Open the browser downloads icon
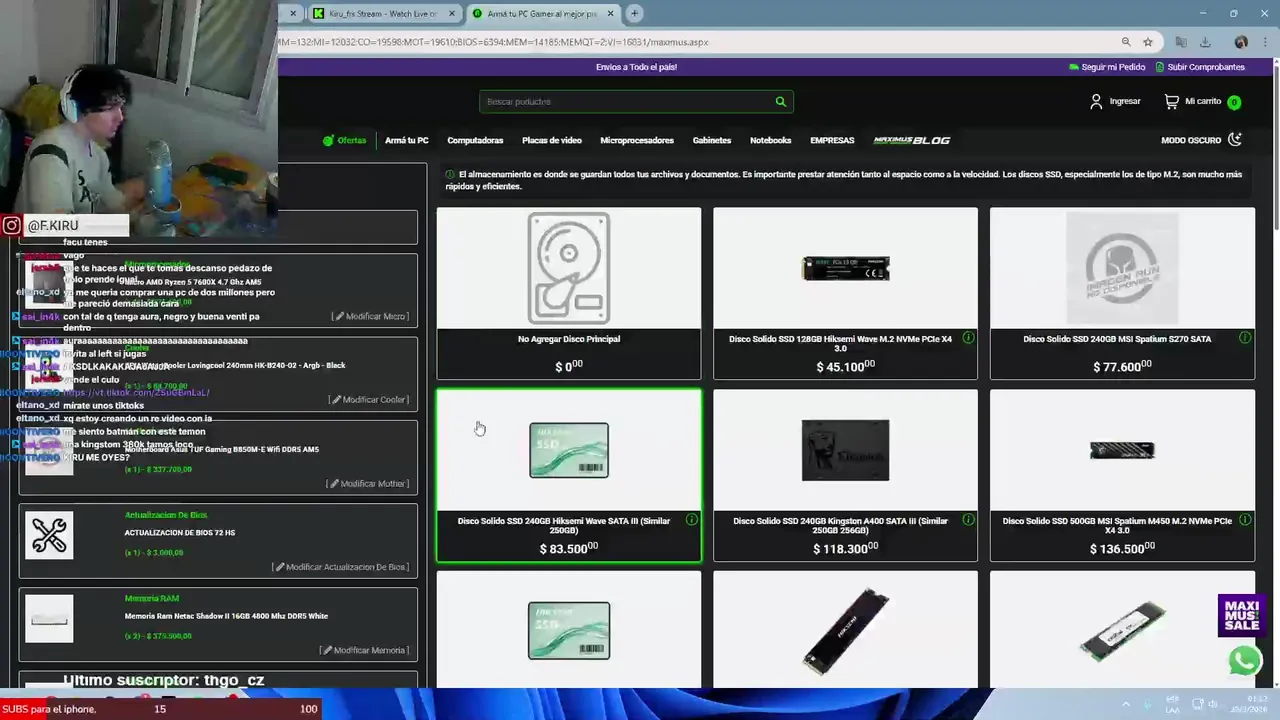The height and width of the screenshot is (720, 1280). (x=1205, y=42)
